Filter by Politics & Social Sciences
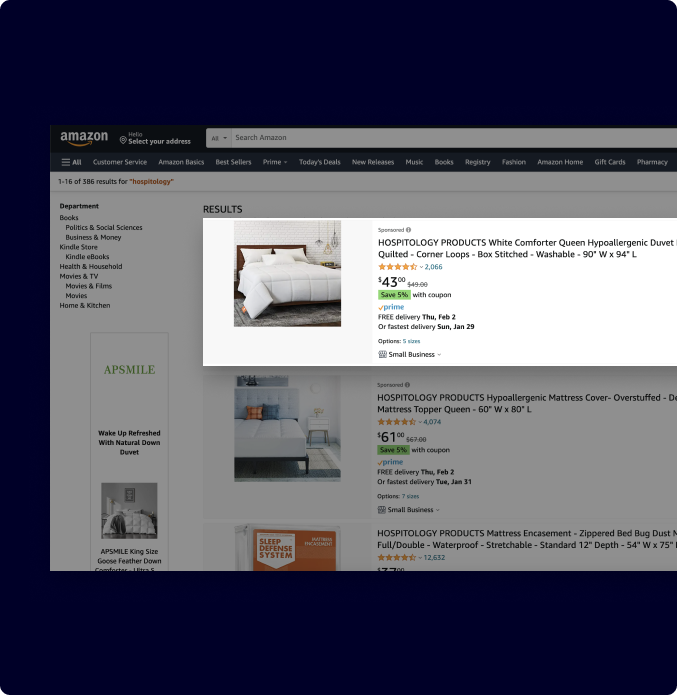The height and width of the screenshot is (695, 677). 104,227
